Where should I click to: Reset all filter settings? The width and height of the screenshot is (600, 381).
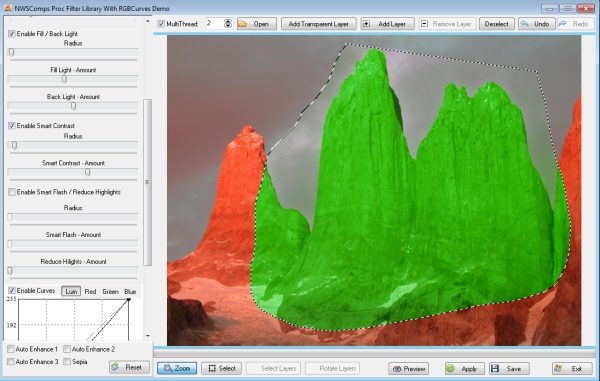[x=129, y=367]
